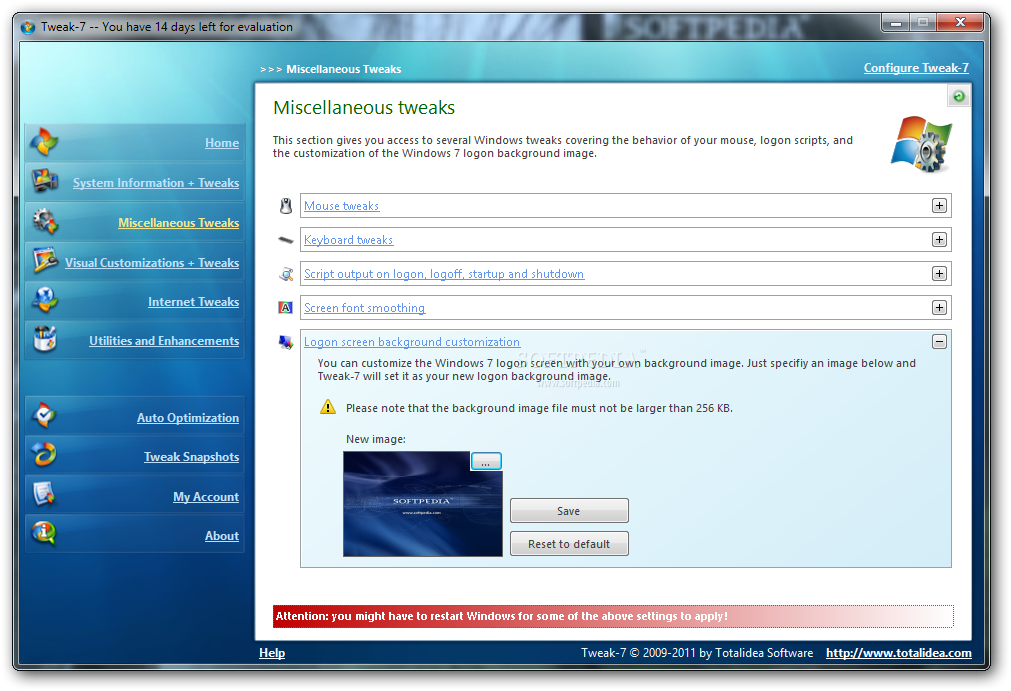Screen dimensions: 1011x691
Task: Click the Mouse tweaks link
Action: 342,206
